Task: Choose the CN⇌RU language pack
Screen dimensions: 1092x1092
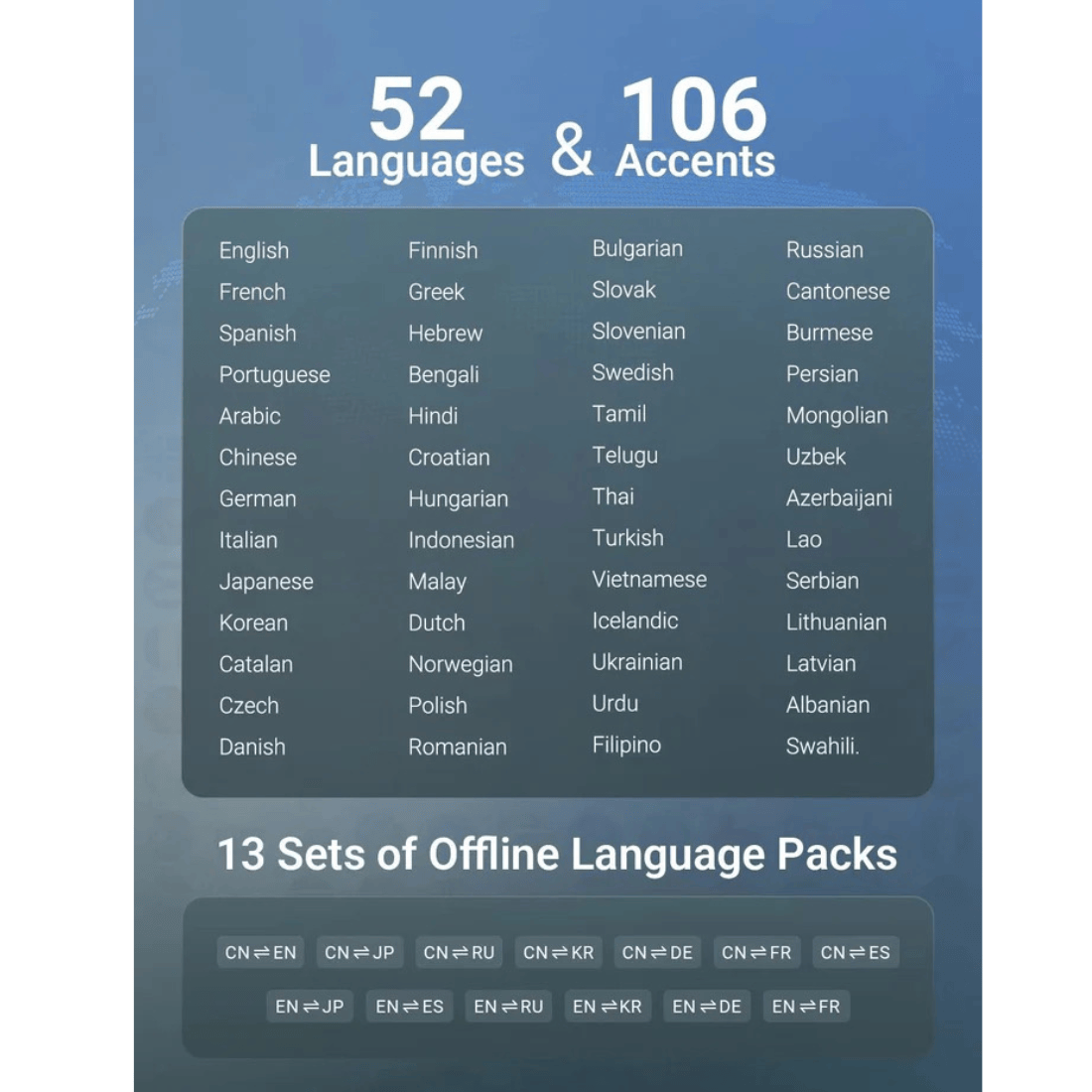Action: (459, 952)
